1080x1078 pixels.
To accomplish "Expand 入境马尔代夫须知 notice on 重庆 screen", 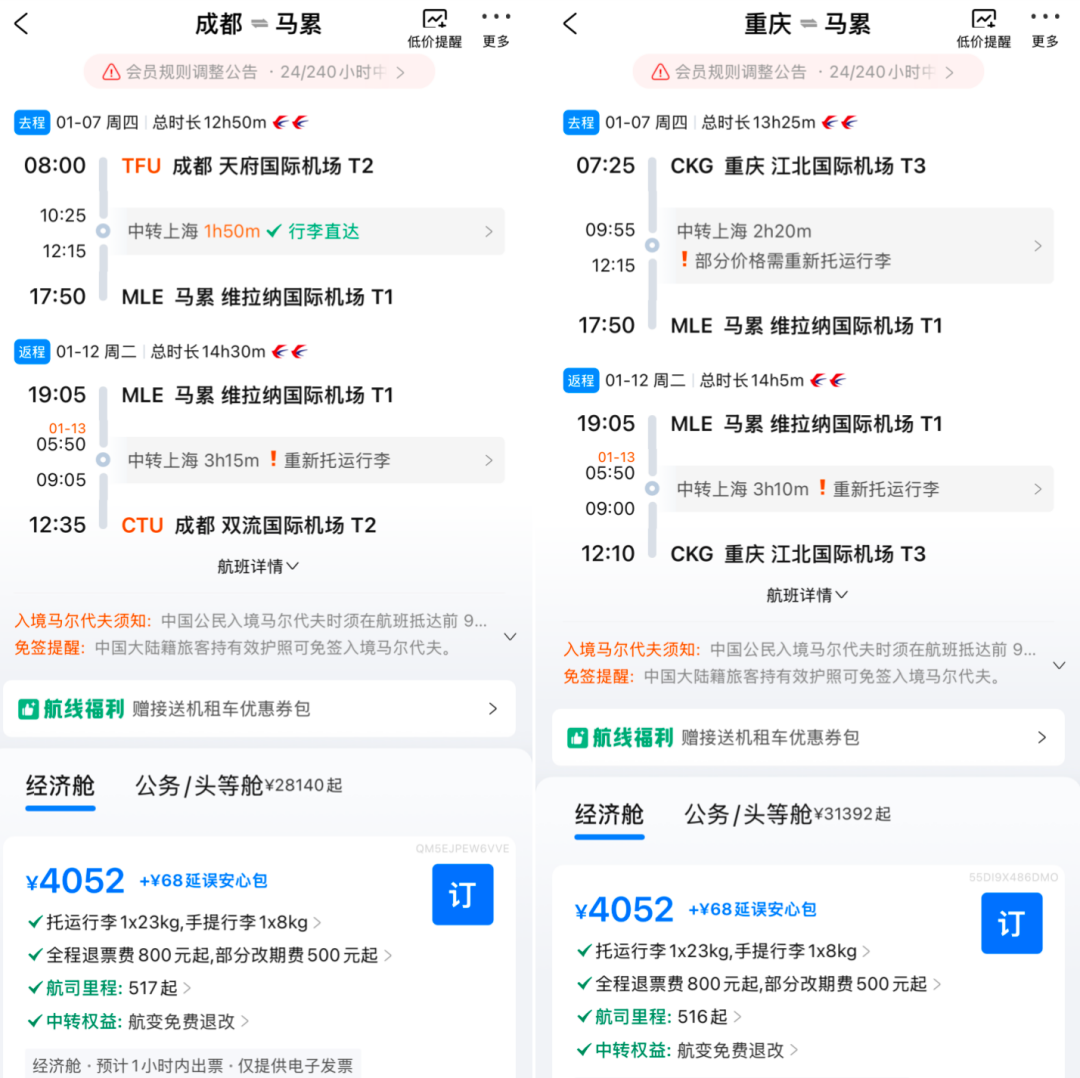I will (x=1059, y=665).
